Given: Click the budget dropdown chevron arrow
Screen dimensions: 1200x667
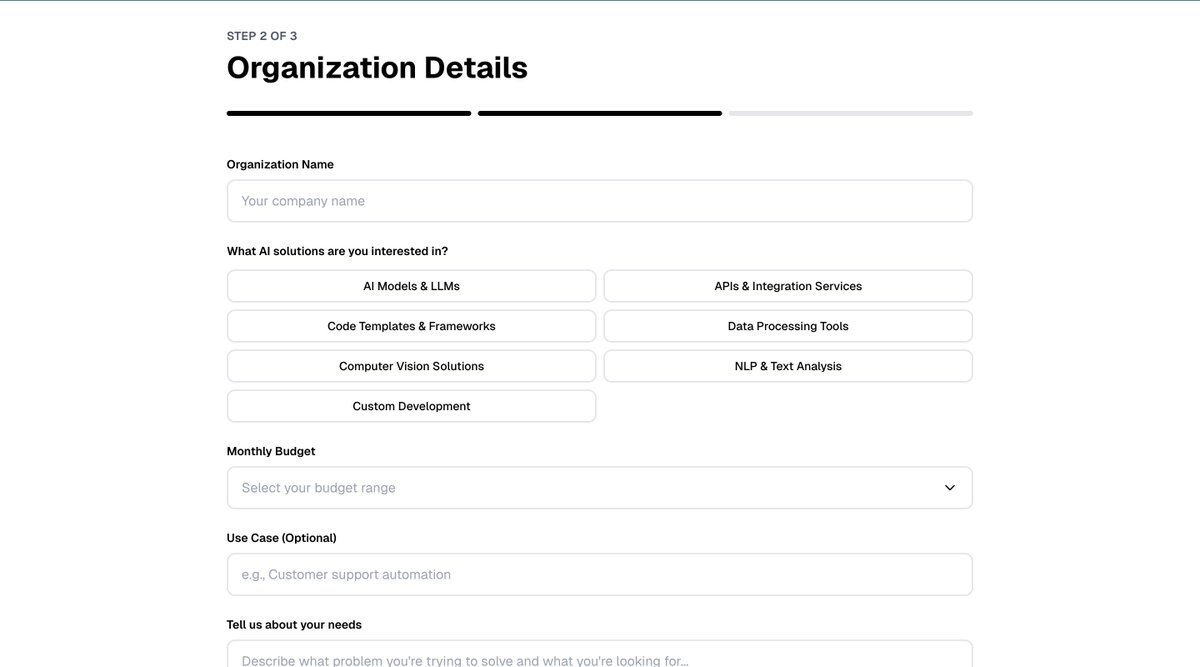Looking at the screenshot, I should coord(950,488).
